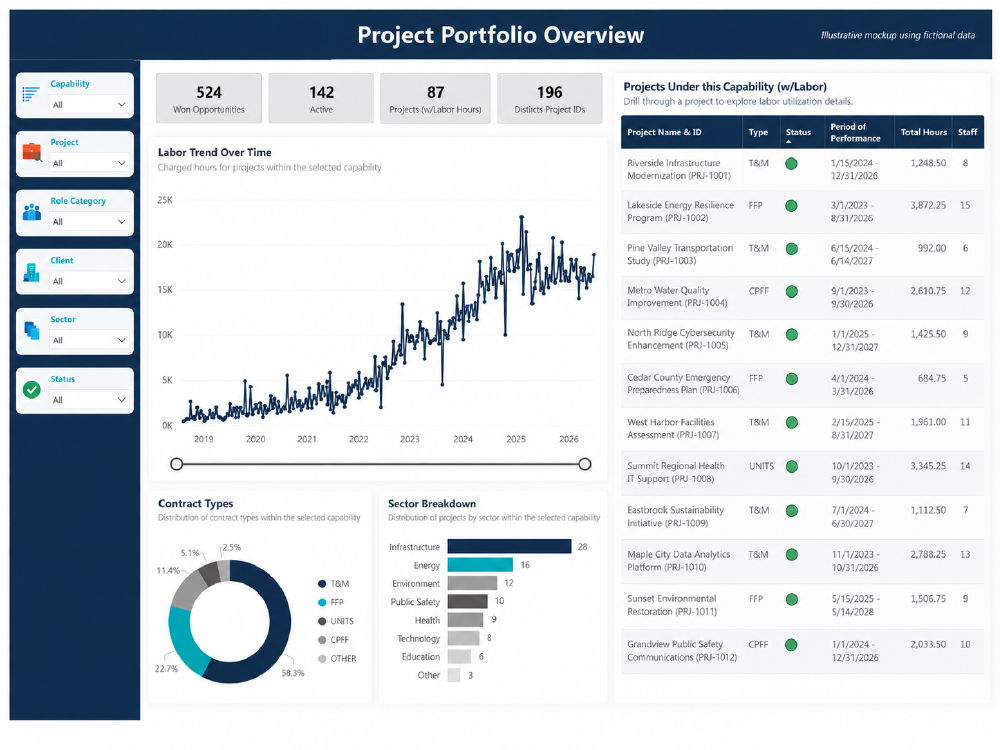Open the Client filter dropdown
1000x750 pixels.
89,281
